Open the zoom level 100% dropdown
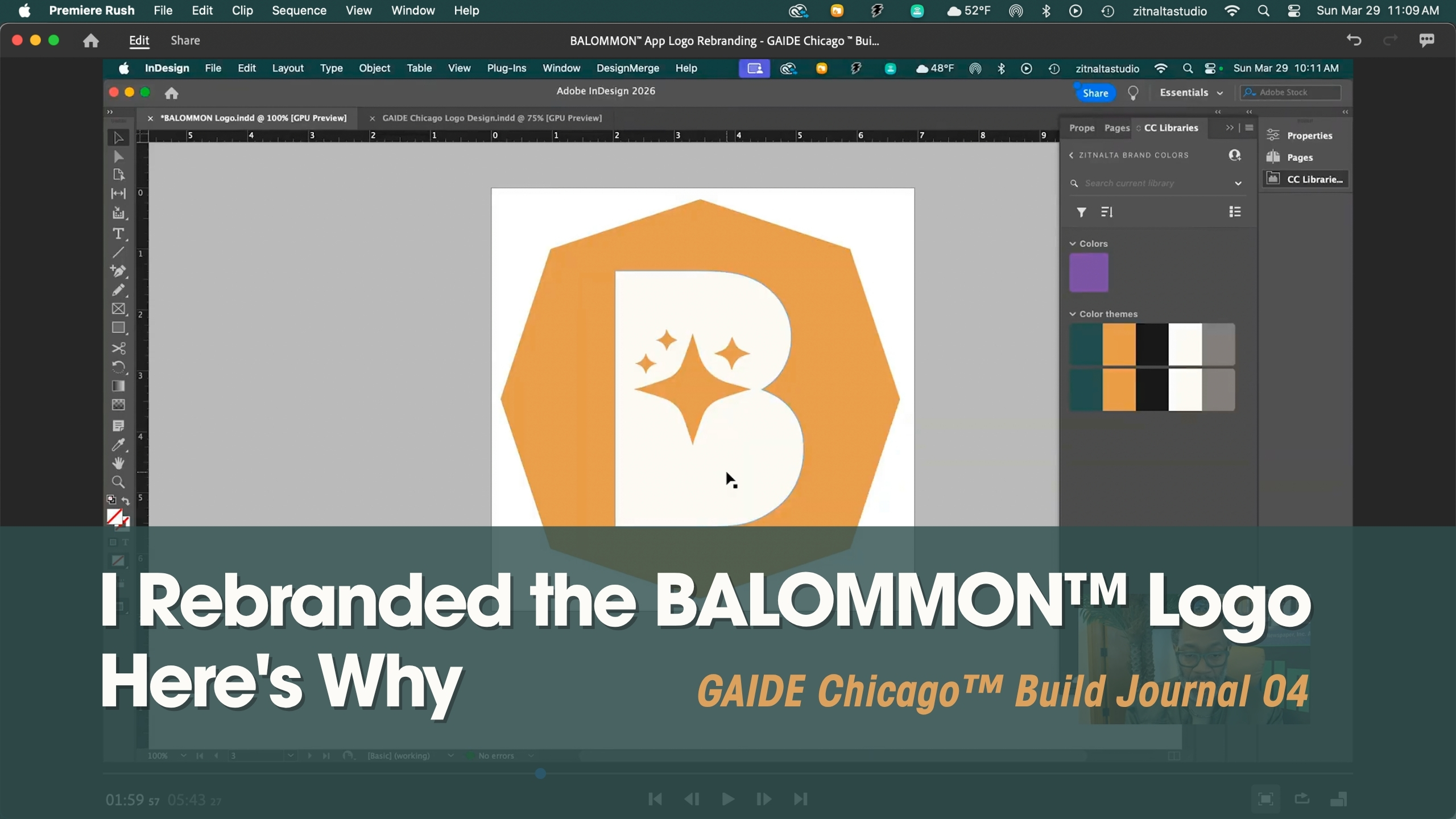The image size is (1456, 819). pyautogui.click(x=183, y=755)
